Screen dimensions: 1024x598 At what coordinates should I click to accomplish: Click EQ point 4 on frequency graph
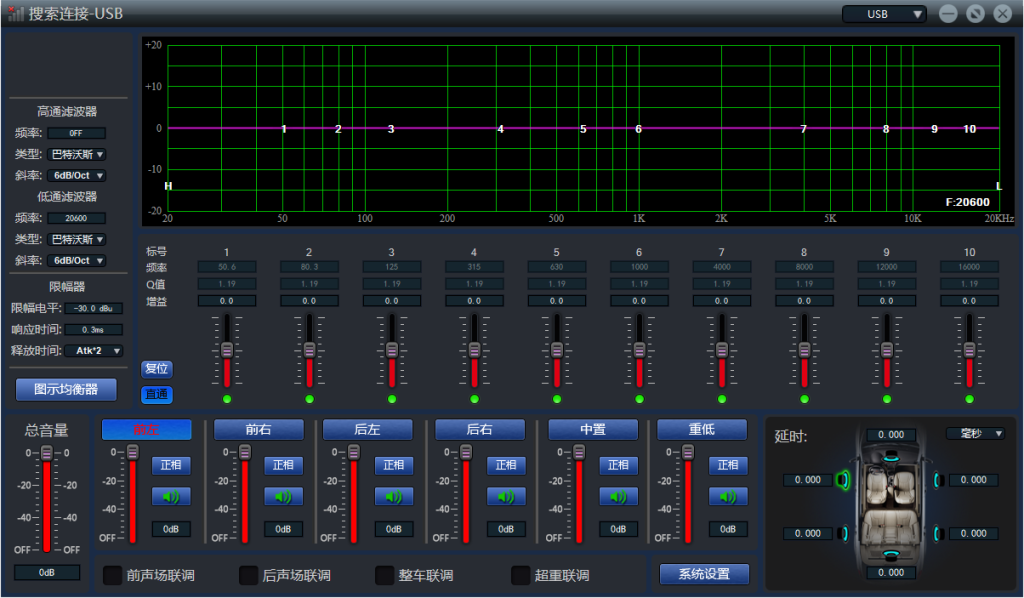pyautogui.click(x=500, y=129)
